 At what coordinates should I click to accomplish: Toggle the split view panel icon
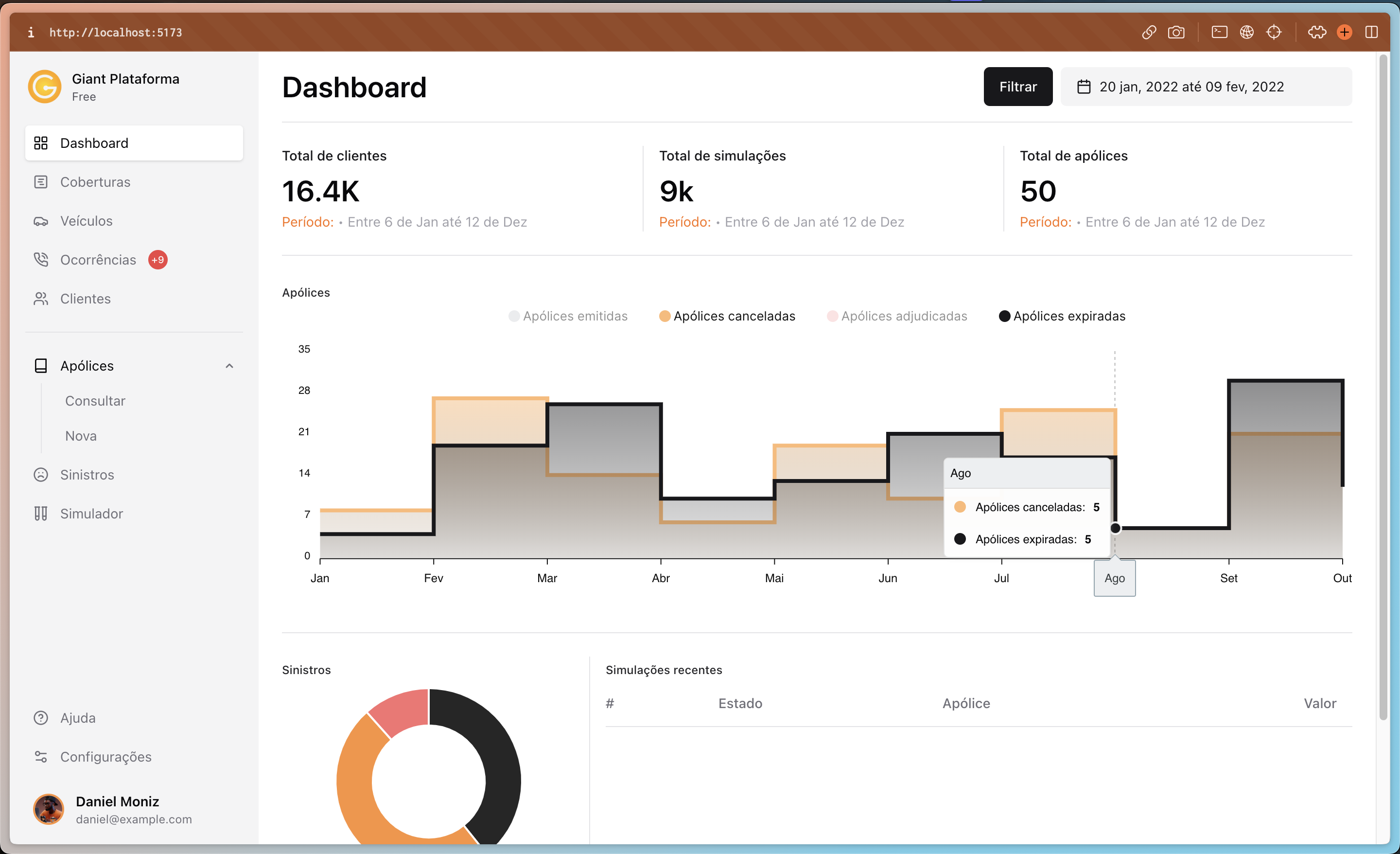coord(1372,33)
